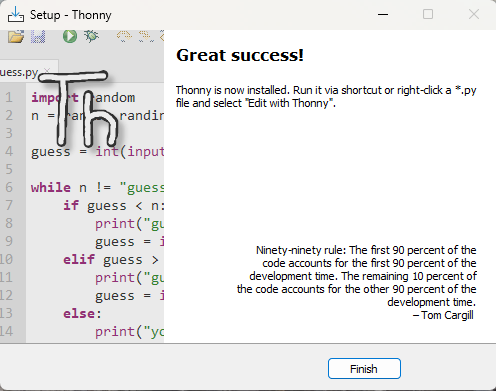Minimize the Setup - Thonny window
Screen dimensions: 496x391
click(383, 15)
